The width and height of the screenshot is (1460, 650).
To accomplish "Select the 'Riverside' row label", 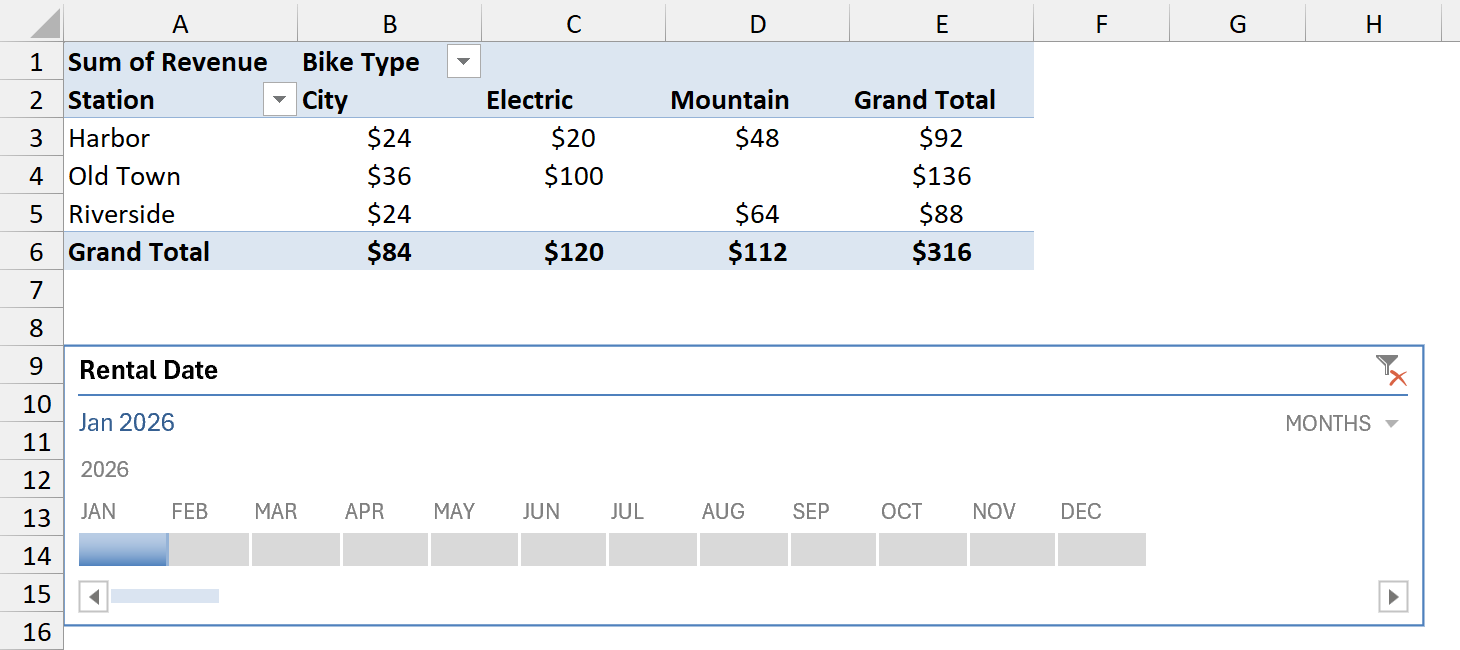I will pyautogui.click(x=180, y=214).
